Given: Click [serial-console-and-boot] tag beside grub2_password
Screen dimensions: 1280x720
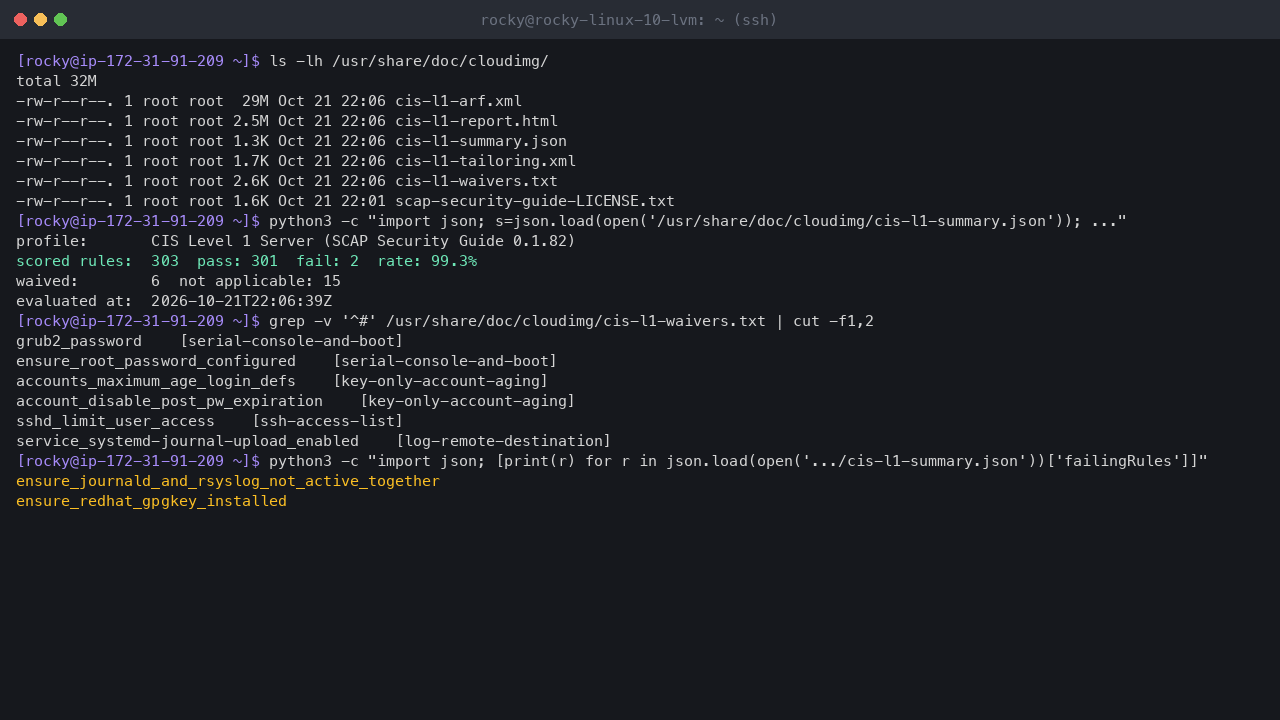Looking at the screenshot, I should click(x=291, y=341).
